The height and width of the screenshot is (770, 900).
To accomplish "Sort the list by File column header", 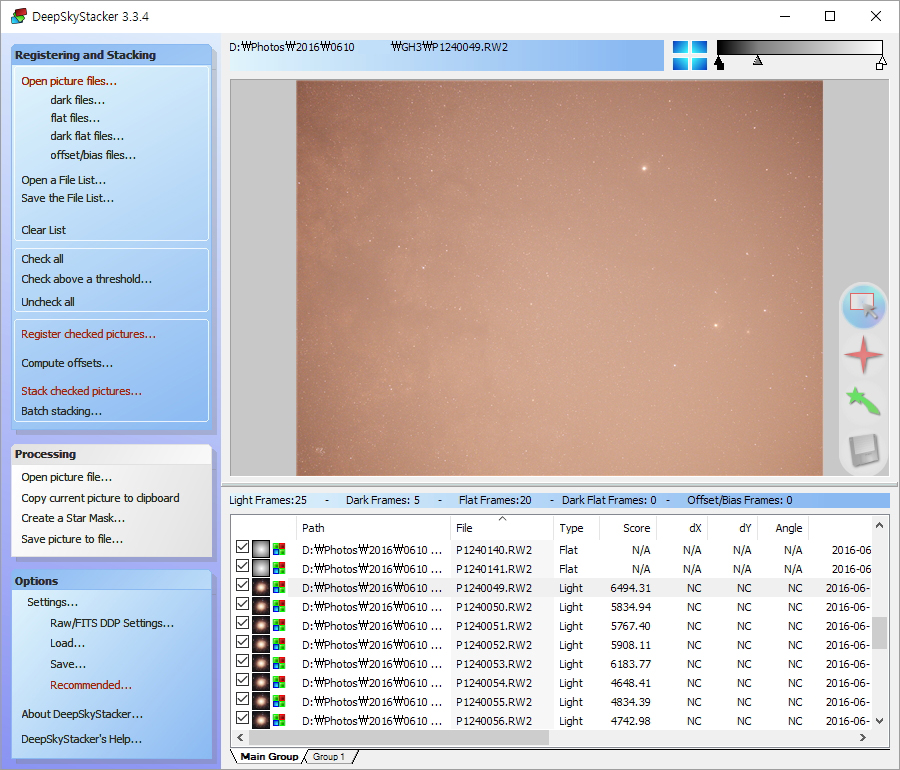I will click(502, 528).
